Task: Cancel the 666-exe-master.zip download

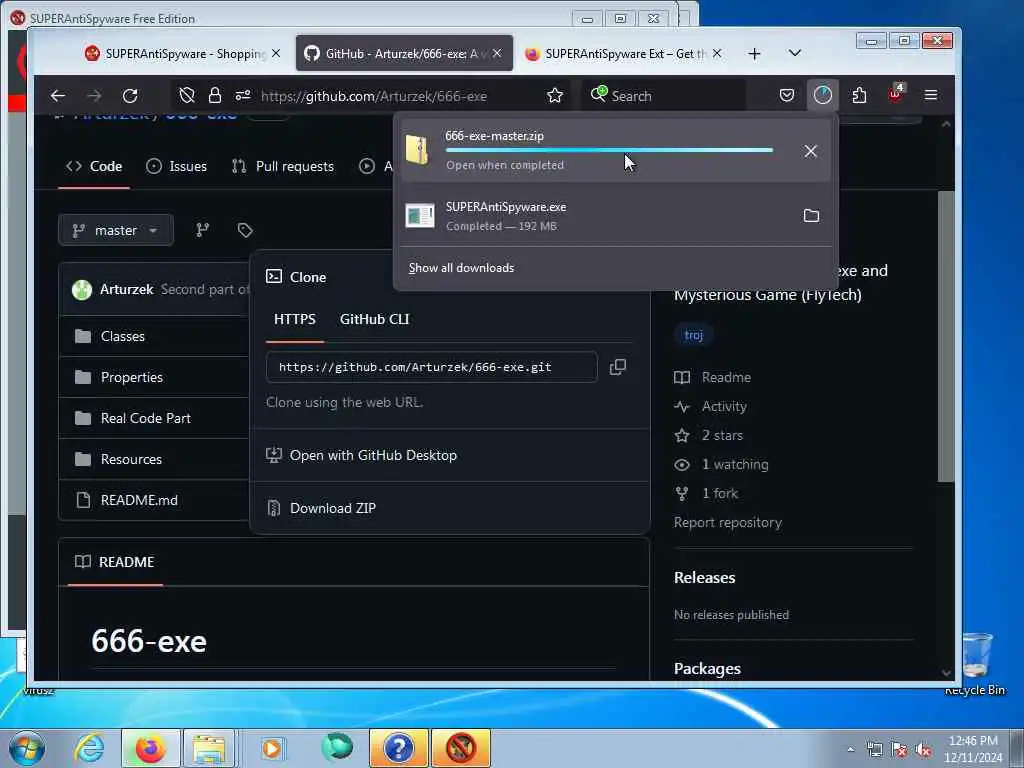Action: coord(810,151)
